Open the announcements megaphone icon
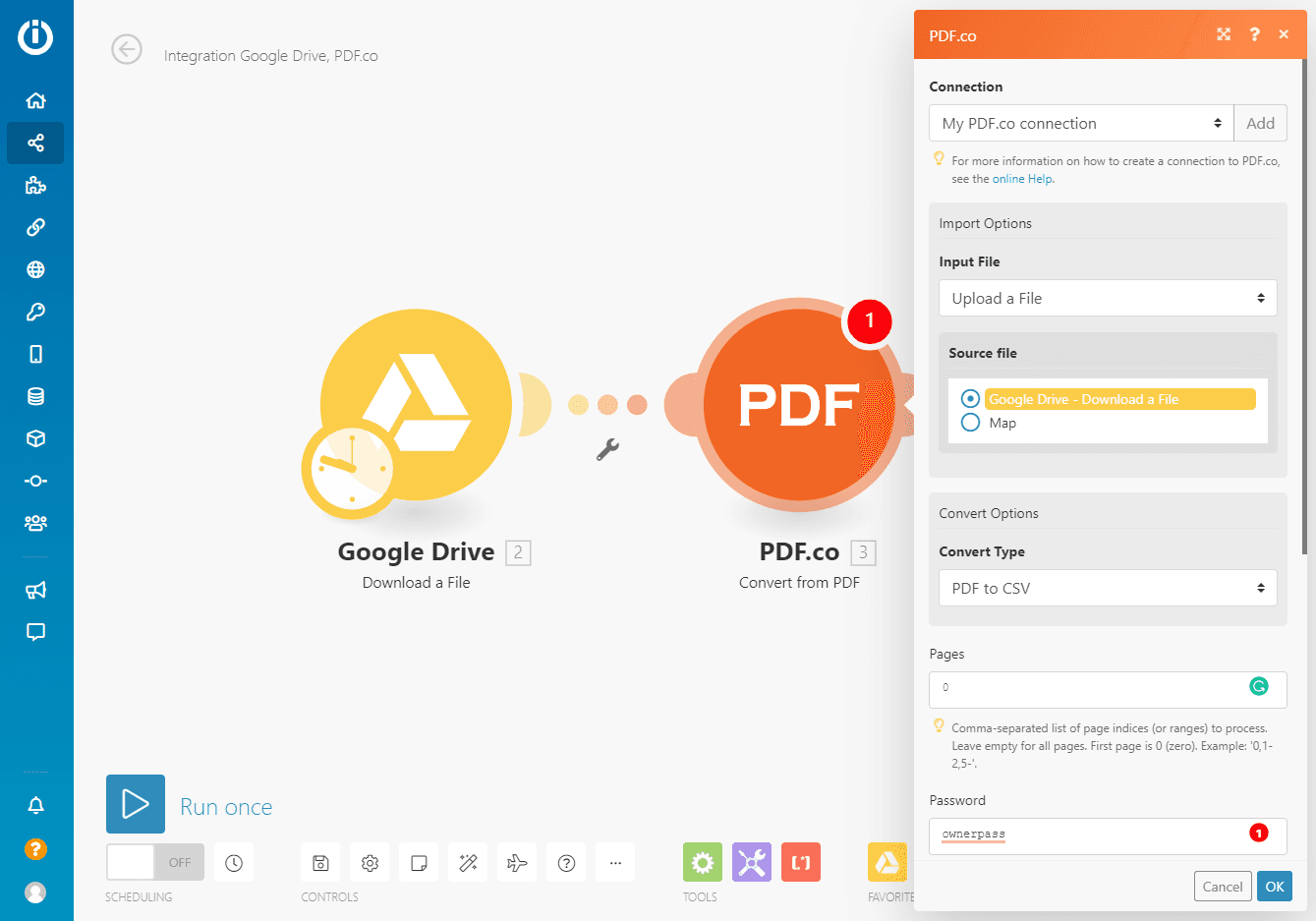 point(35,590)
